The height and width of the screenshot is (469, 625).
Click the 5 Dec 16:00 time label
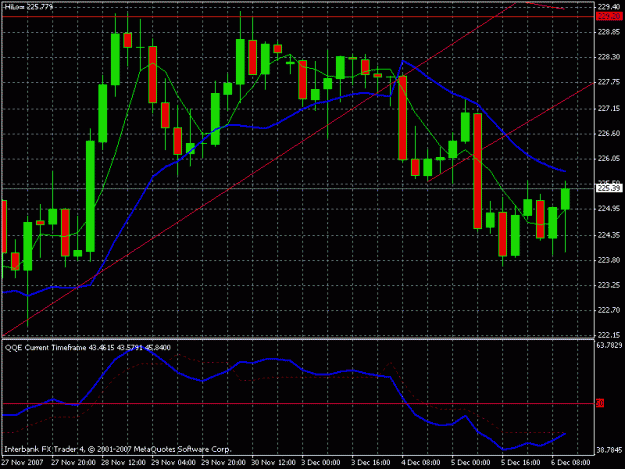pos(521,463)
